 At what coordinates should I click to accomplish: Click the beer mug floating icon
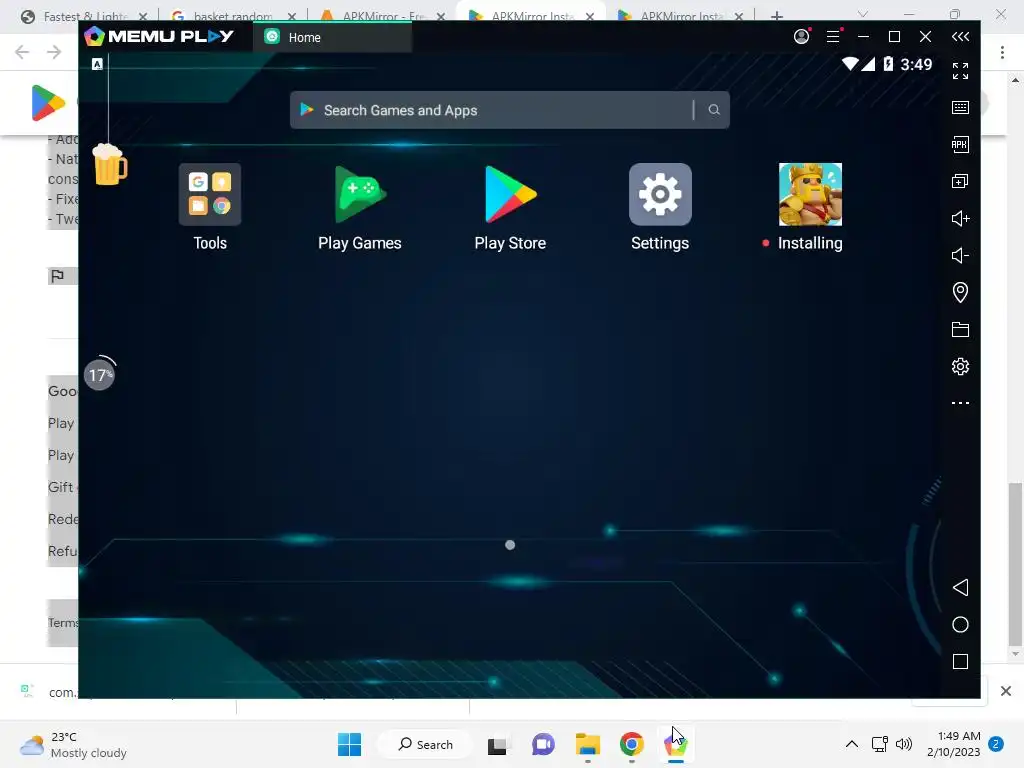click(110, 164)
